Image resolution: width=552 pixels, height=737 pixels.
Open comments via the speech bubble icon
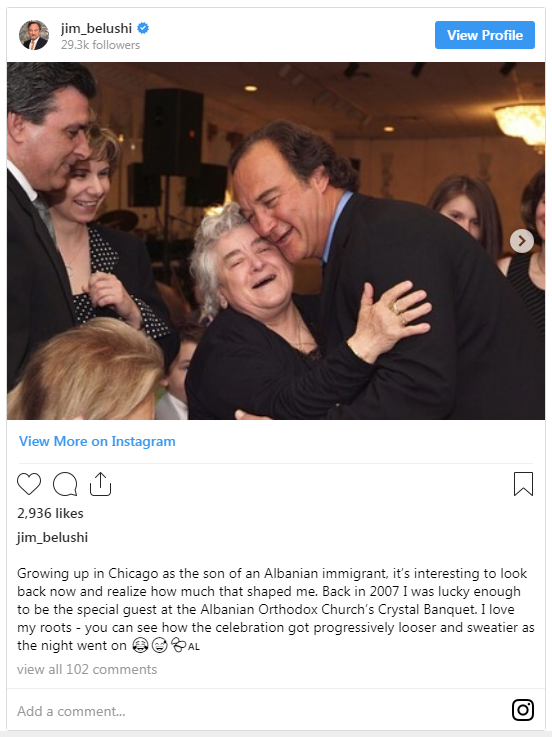65,484
